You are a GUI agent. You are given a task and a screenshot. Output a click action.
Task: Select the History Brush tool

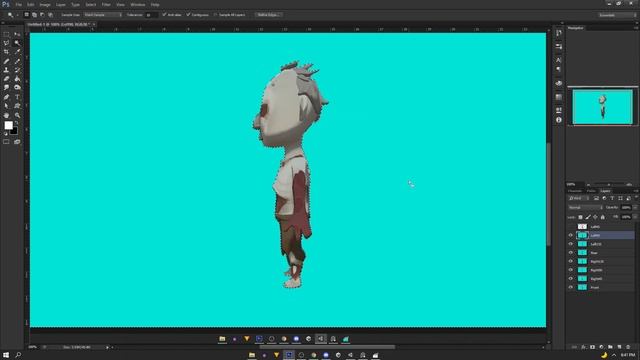[x=17, y=70]
